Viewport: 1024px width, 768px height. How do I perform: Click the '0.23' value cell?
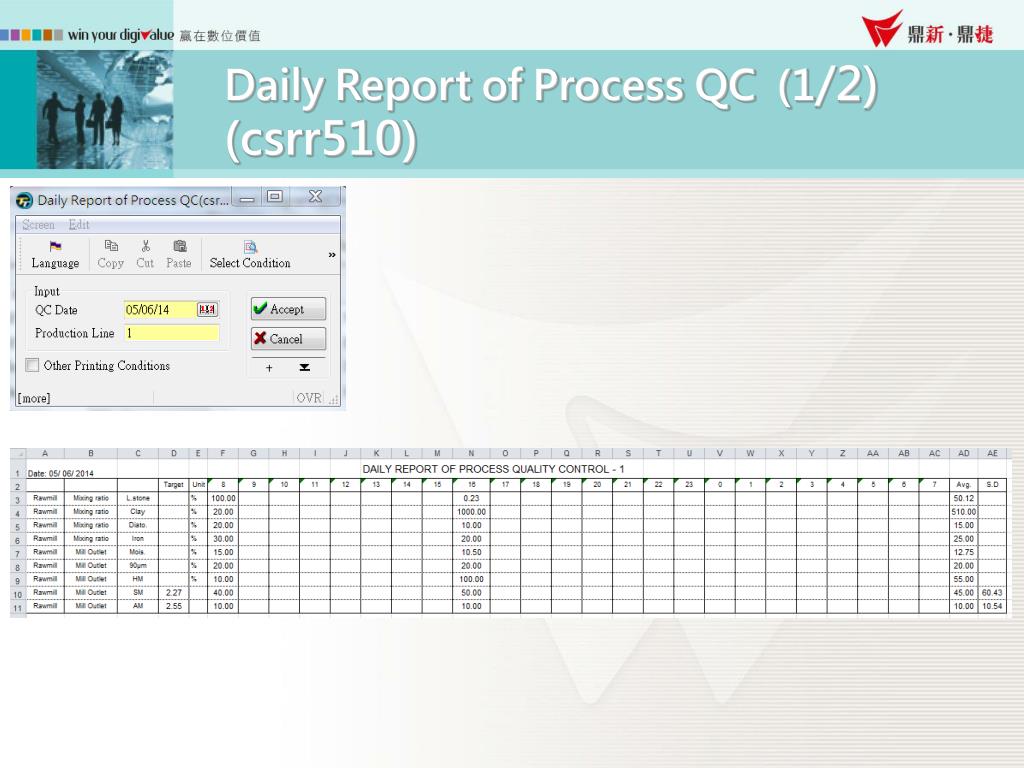click(471, 498)
